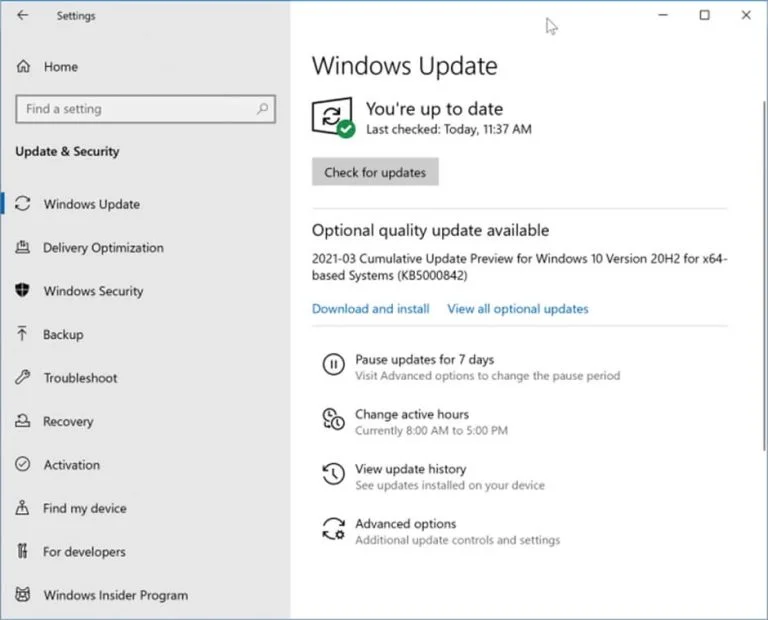Click the Troubleshoot wrench icon
The image size is (768, 620).
pos(23,378)
